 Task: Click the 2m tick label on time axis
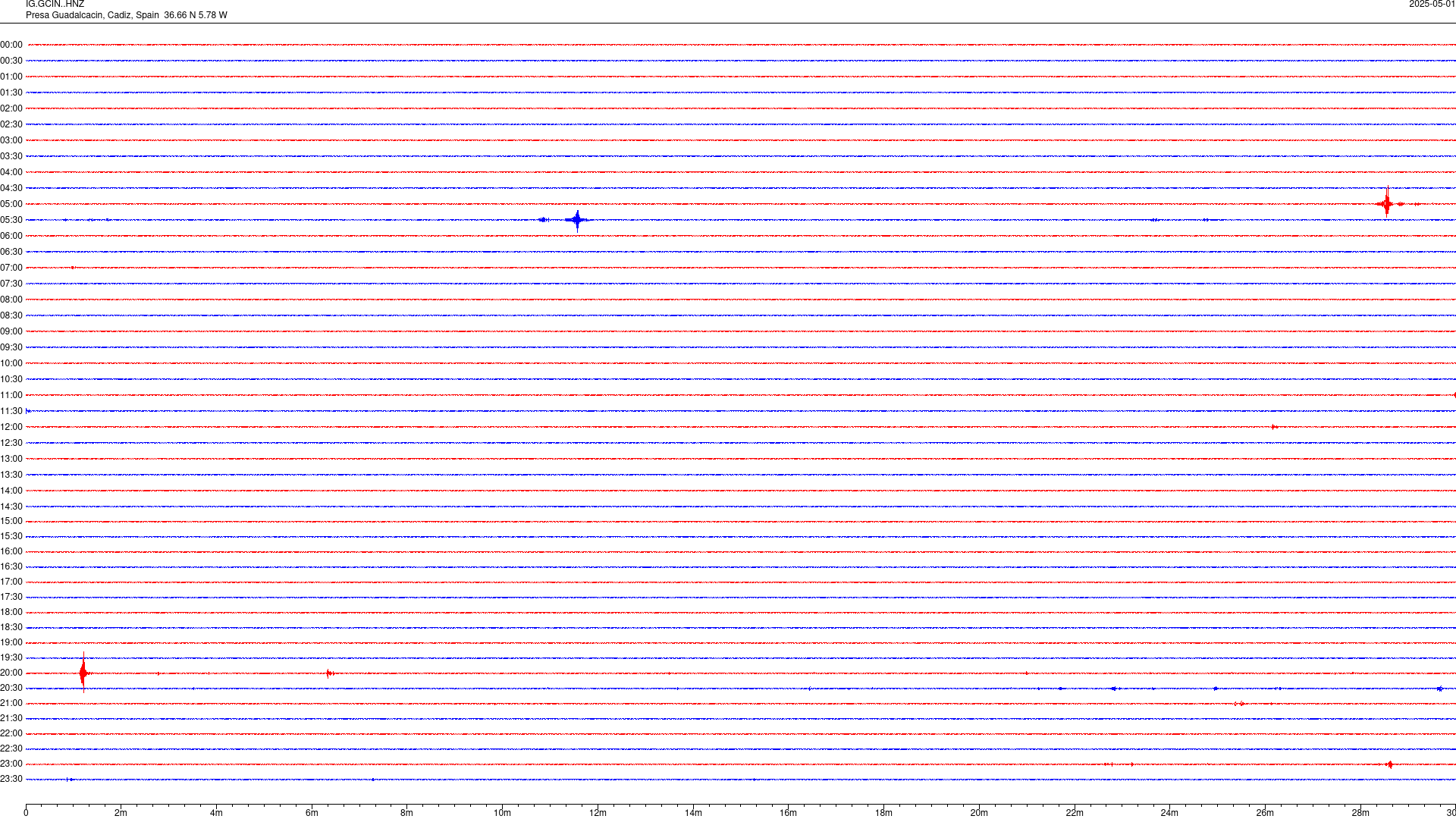coord(121,813)
